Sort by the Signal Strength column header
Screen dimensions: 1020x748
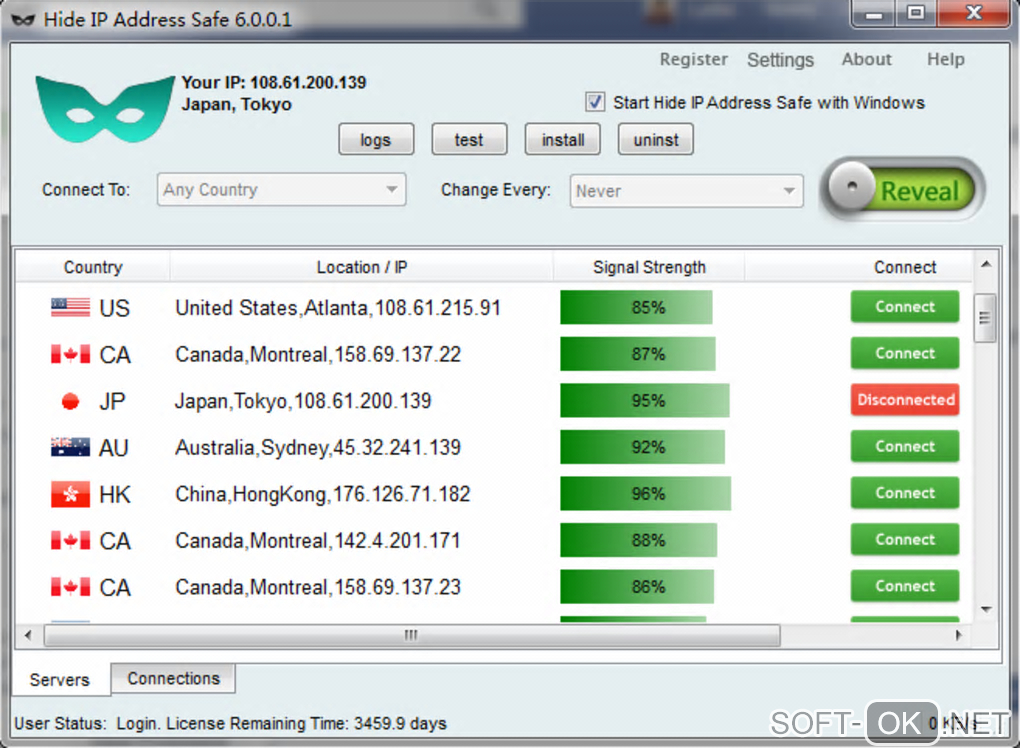tap(649, 267)
